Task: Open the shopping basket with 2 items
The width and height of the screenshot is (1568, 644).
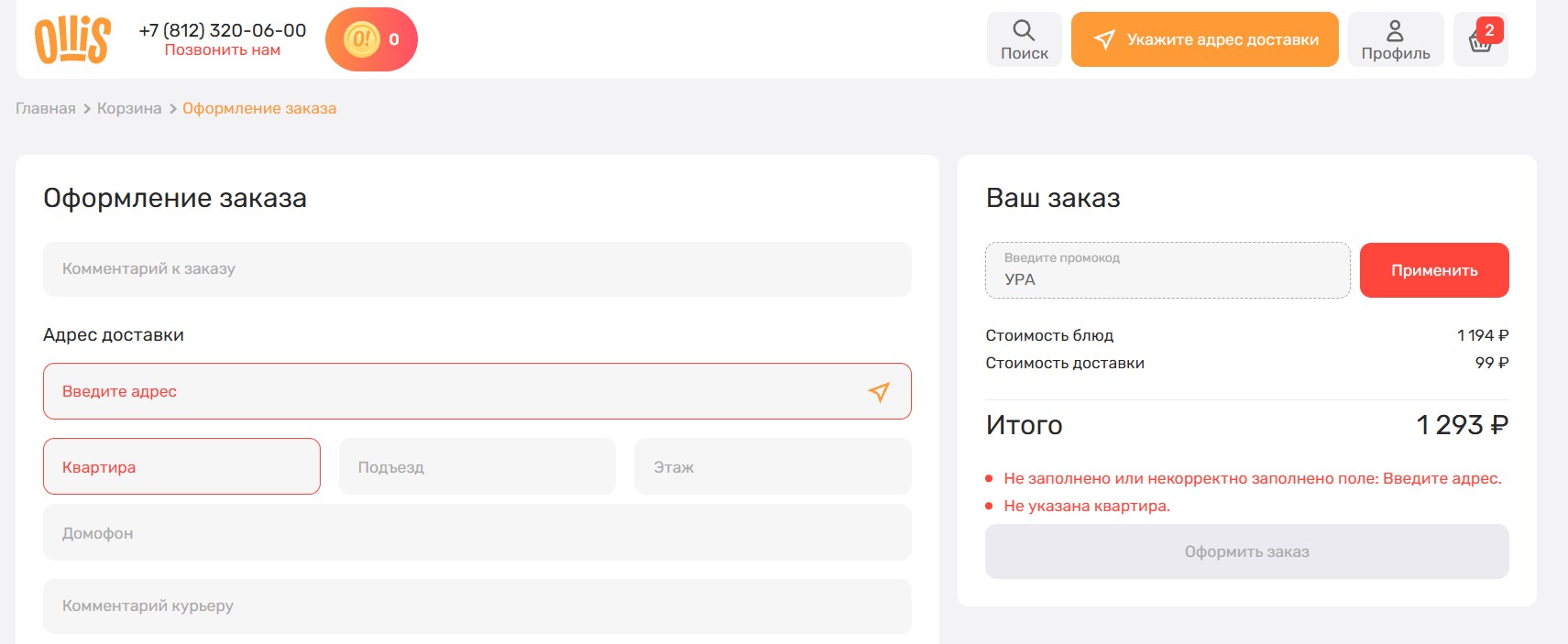Action: click(x=1481, y=39)
